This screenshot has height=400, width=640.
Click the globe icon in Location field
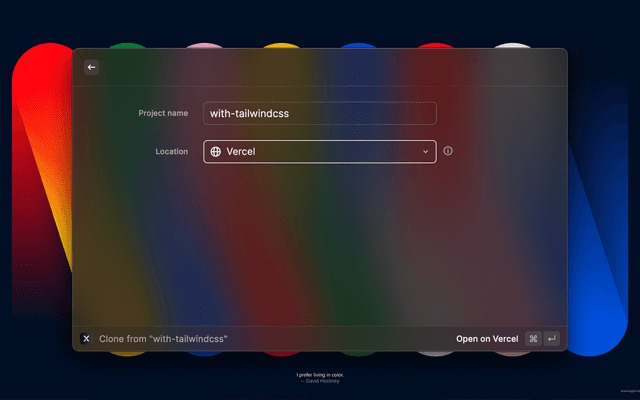[215, 152]
